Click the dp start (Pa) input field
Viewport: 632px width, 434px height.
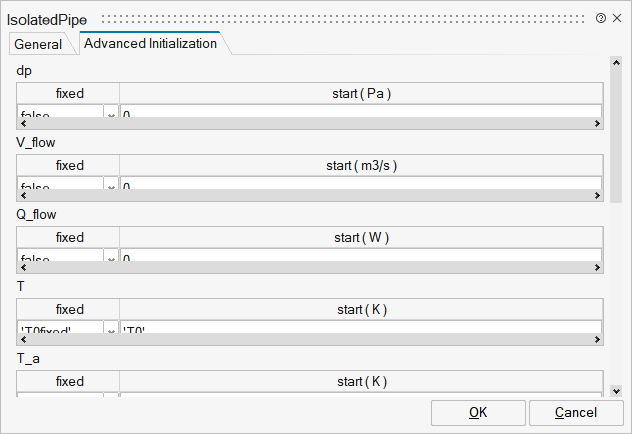tap(361, 112)
